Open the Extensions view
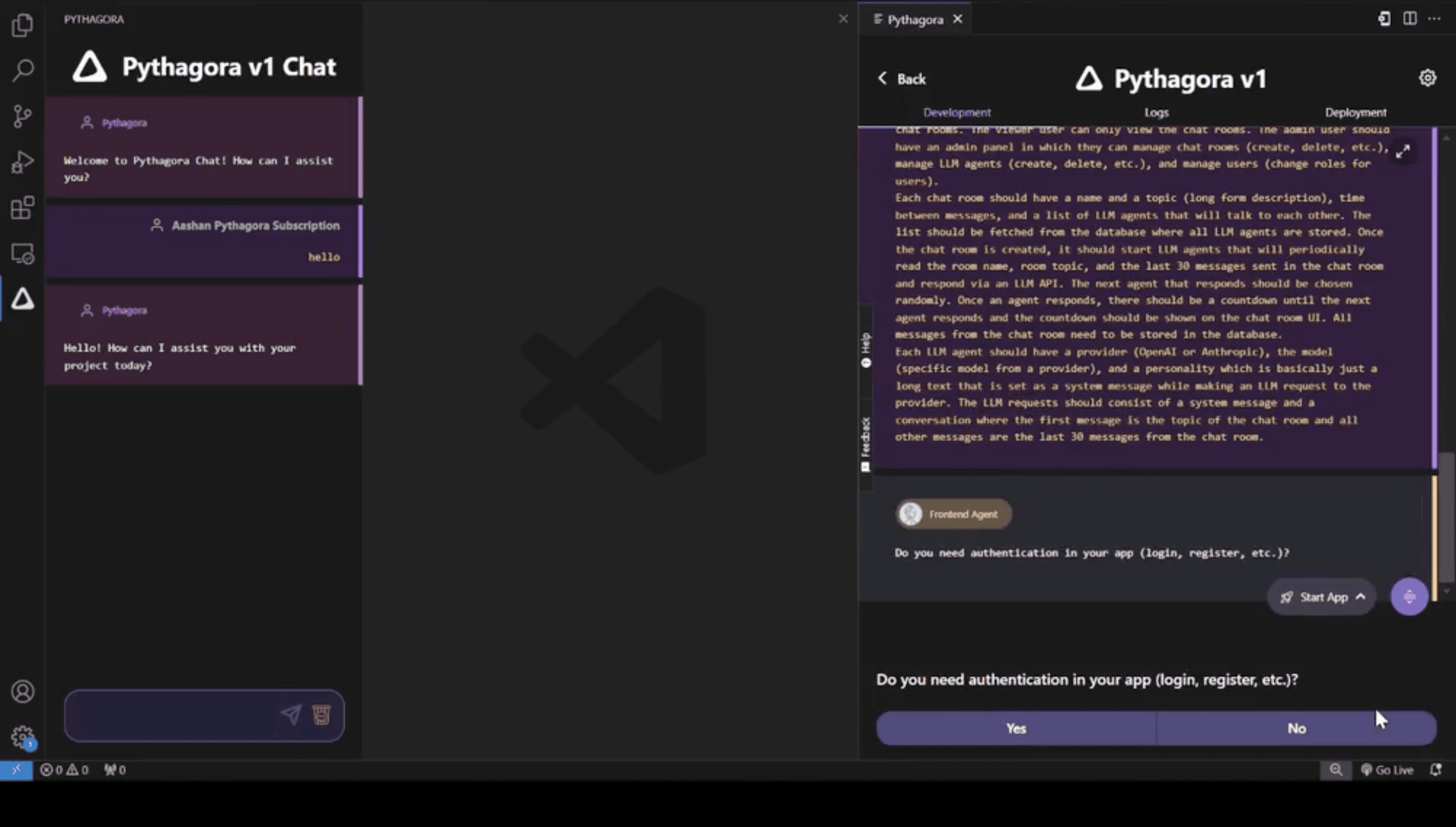Screen dimensions: 1456x827 pos(22,207)
